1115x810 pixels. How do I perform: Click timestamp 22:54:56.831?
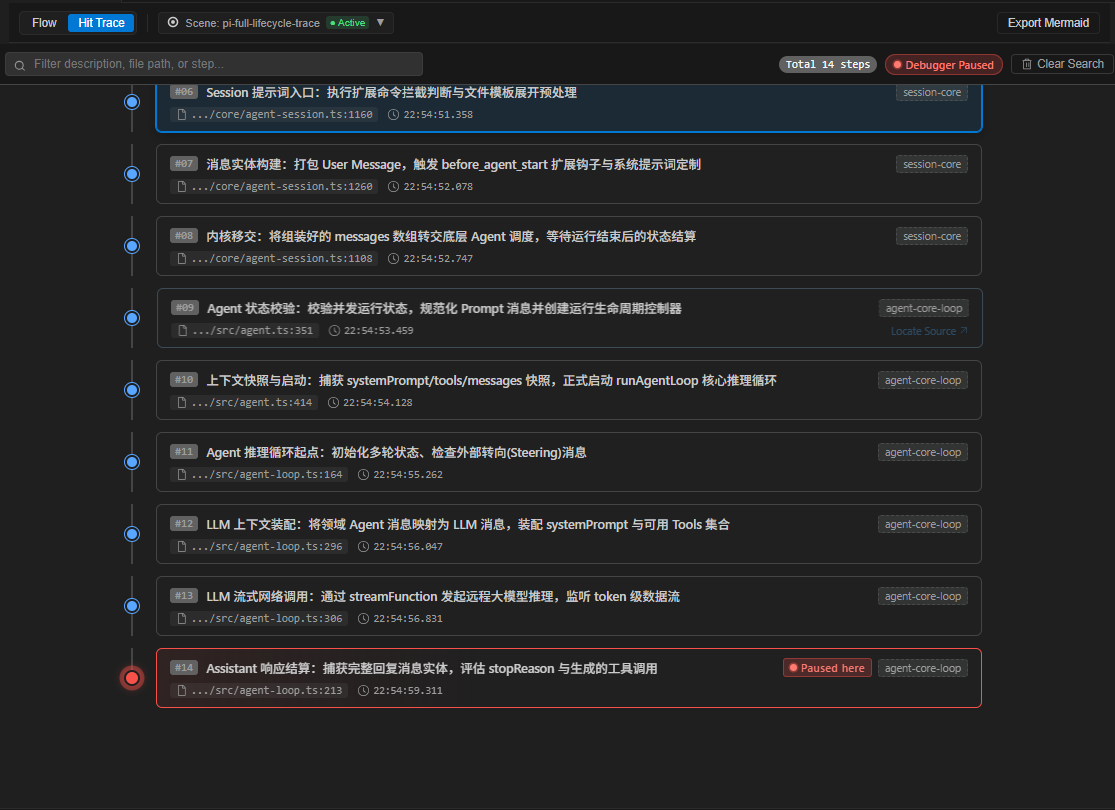408,619
